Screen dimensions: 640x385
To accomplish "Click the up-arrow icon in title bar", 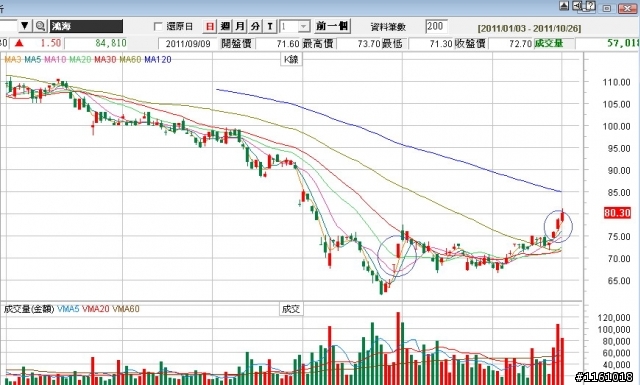I will tap(564, 6).
